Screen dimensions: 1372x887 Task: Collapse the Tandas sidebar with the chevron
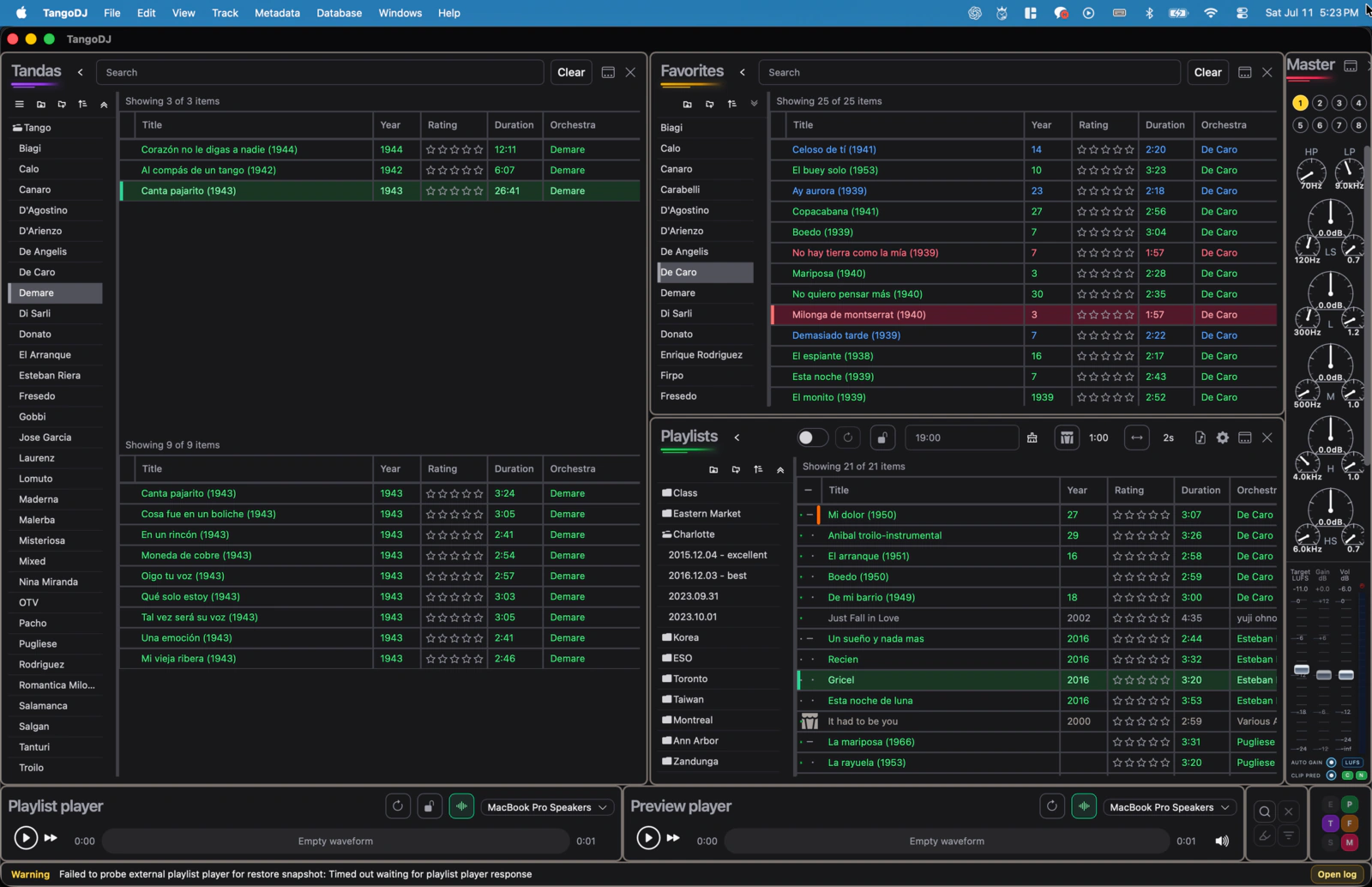pos(81,72)
